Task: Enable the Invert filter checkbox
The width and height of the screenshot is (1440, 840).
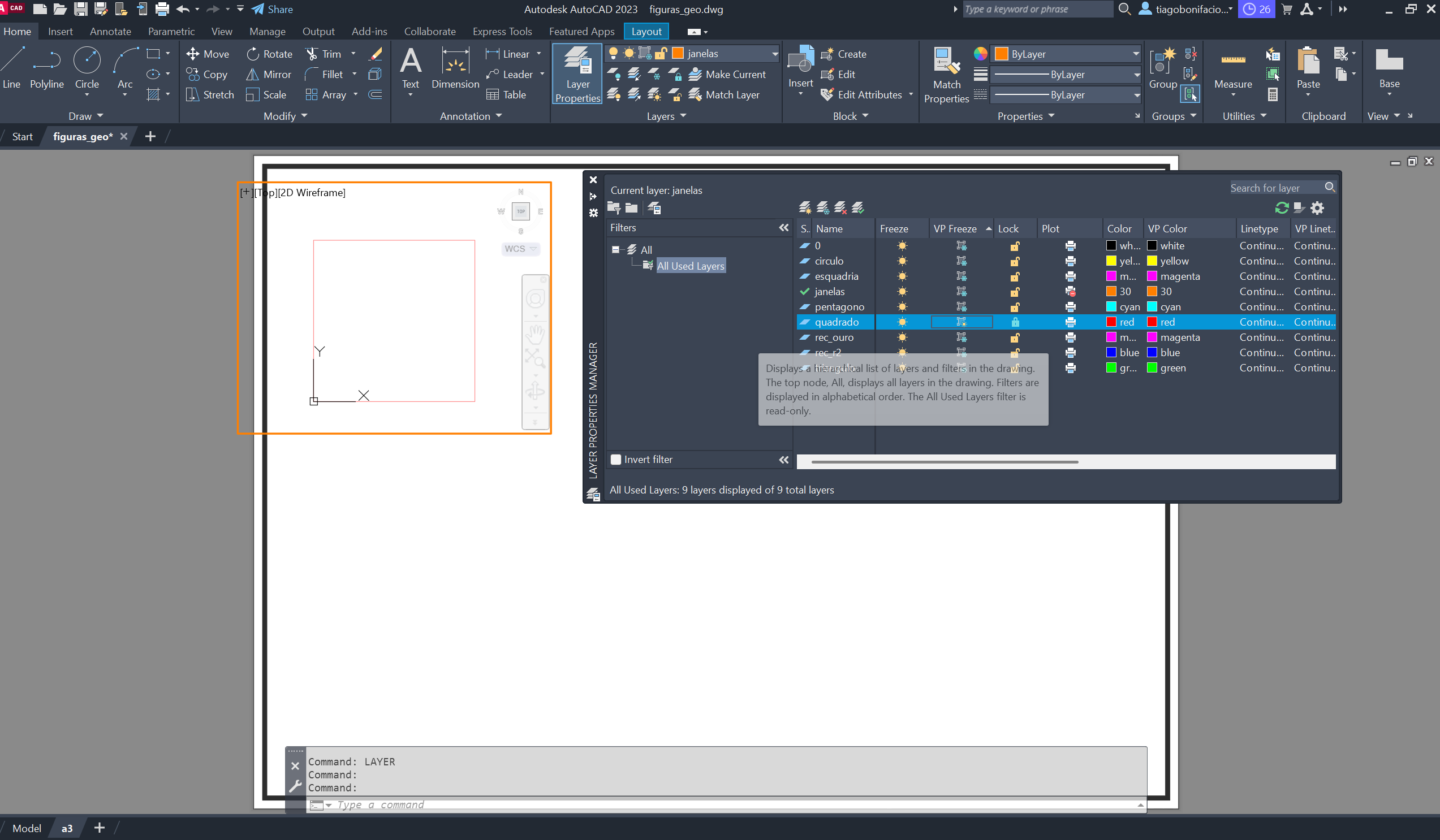Action: tap(616, 460)
